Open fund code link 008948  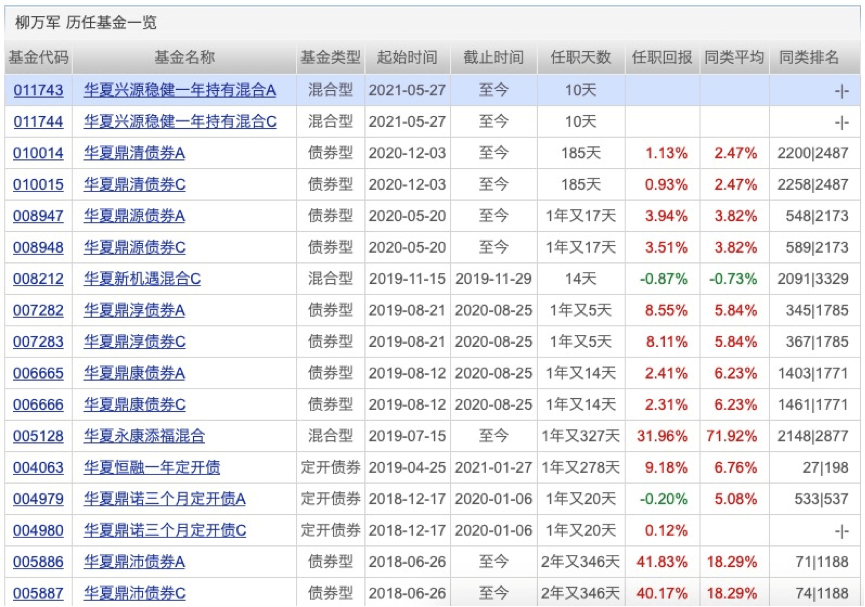(x=38, y=247)
